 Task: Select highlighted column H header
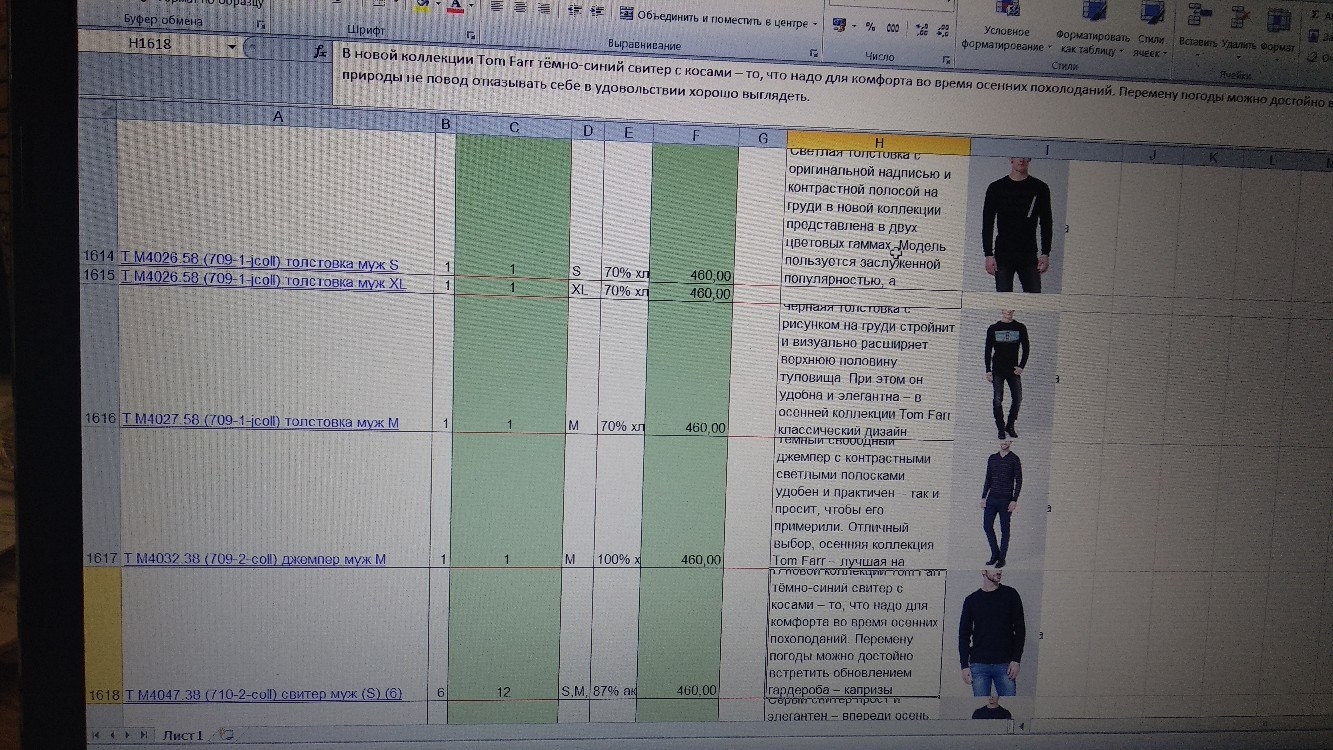pos(879,144)
